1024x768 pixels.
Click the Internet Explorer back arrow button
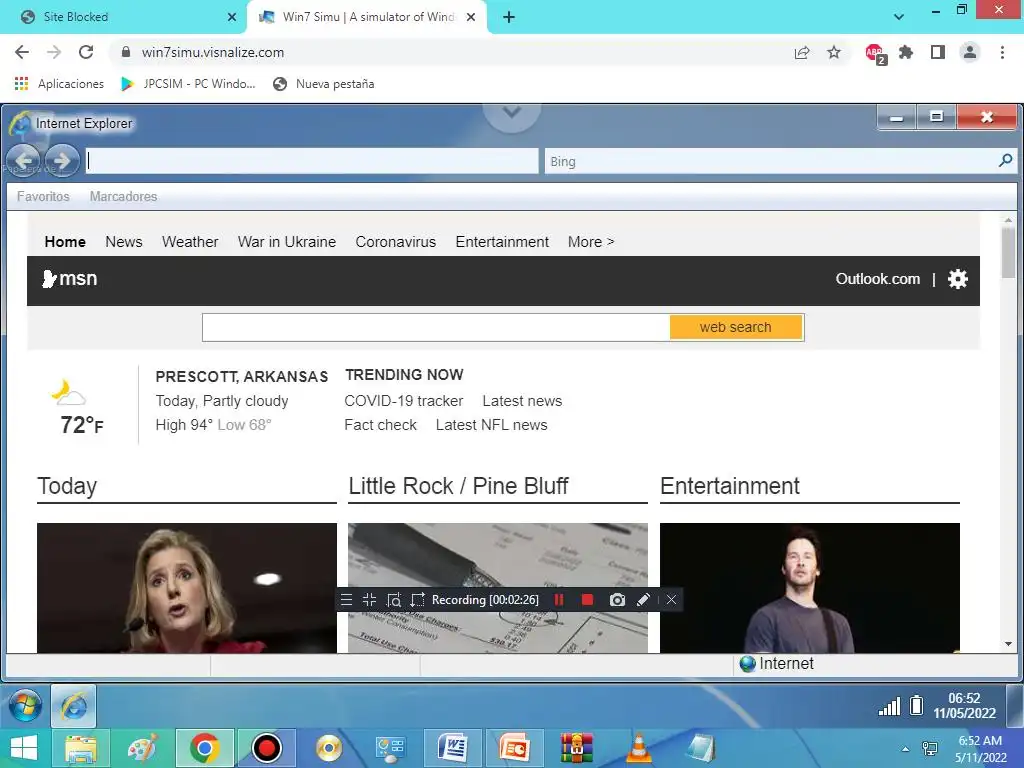(24, 160)
